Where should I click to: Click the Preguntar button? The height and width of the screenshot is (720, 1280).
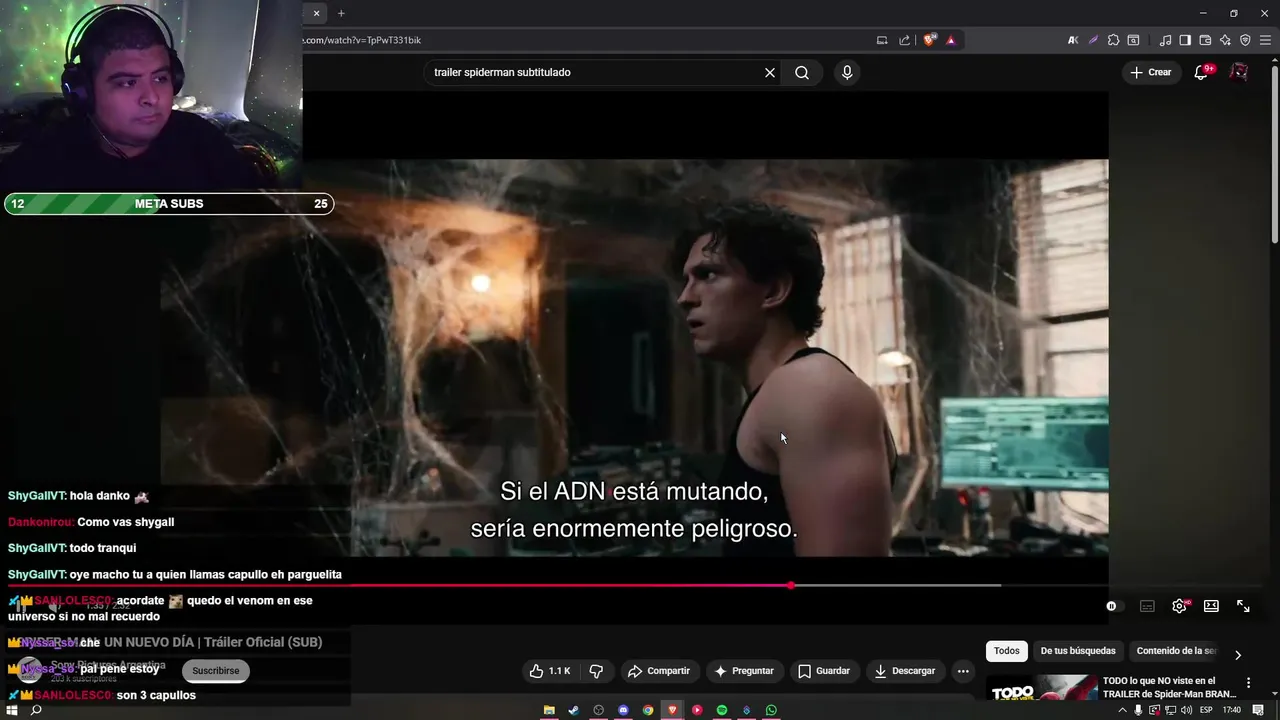pos(744,671)
